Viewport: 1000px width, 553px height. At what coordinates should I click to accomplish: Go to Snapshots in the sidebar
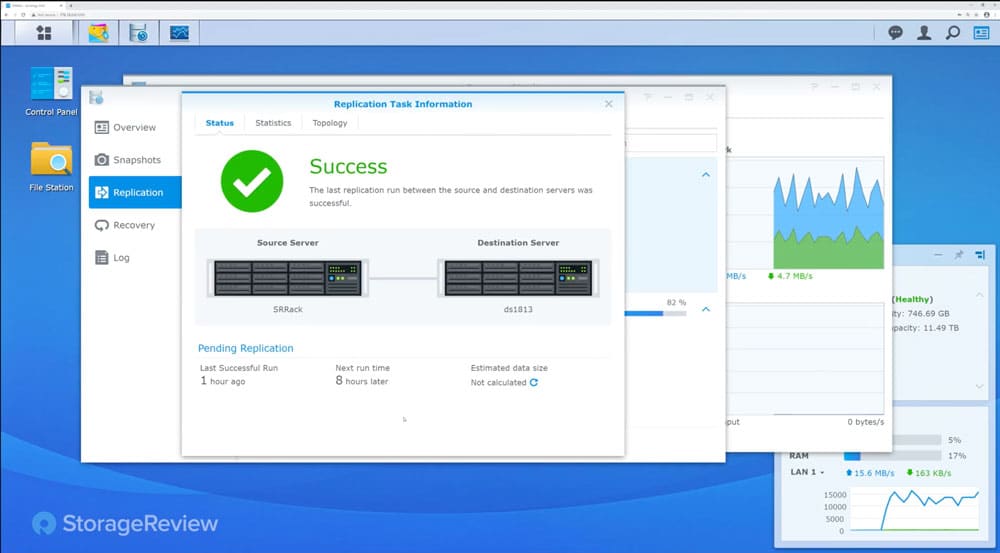[x=135, y=160]
